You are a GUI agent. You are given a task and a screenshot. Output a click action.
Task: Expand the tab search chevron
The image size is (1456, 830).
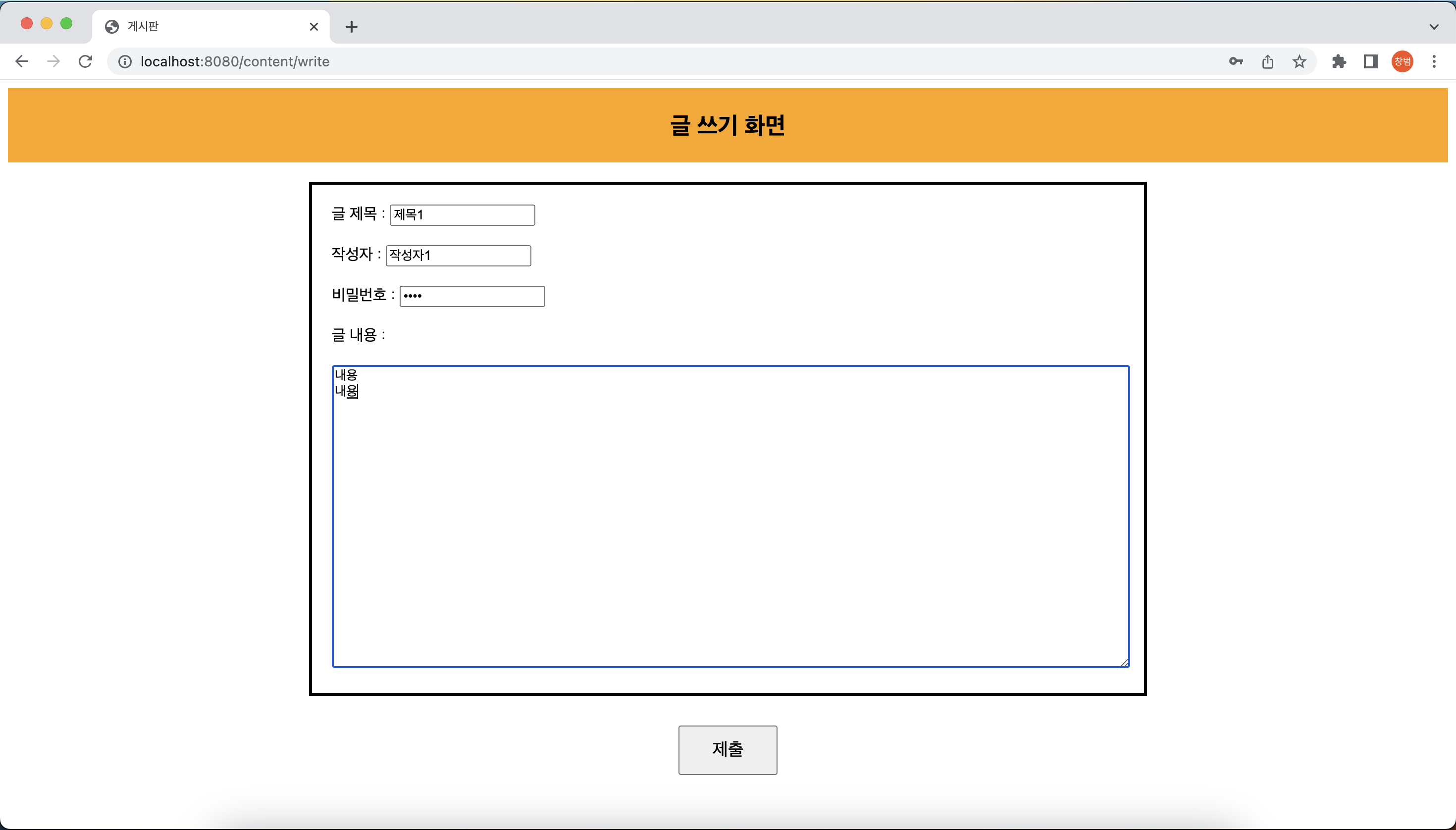(x=1434, y=27)
